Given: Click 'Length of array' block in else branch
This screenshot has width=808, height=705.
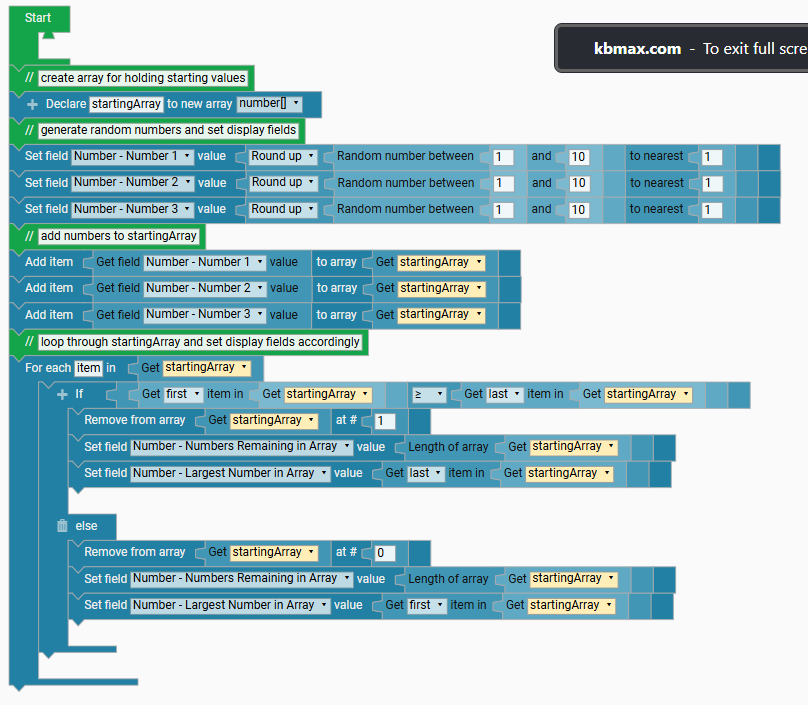Looking at the screenshot, I should pyautogui.click(x=448, y=579).
